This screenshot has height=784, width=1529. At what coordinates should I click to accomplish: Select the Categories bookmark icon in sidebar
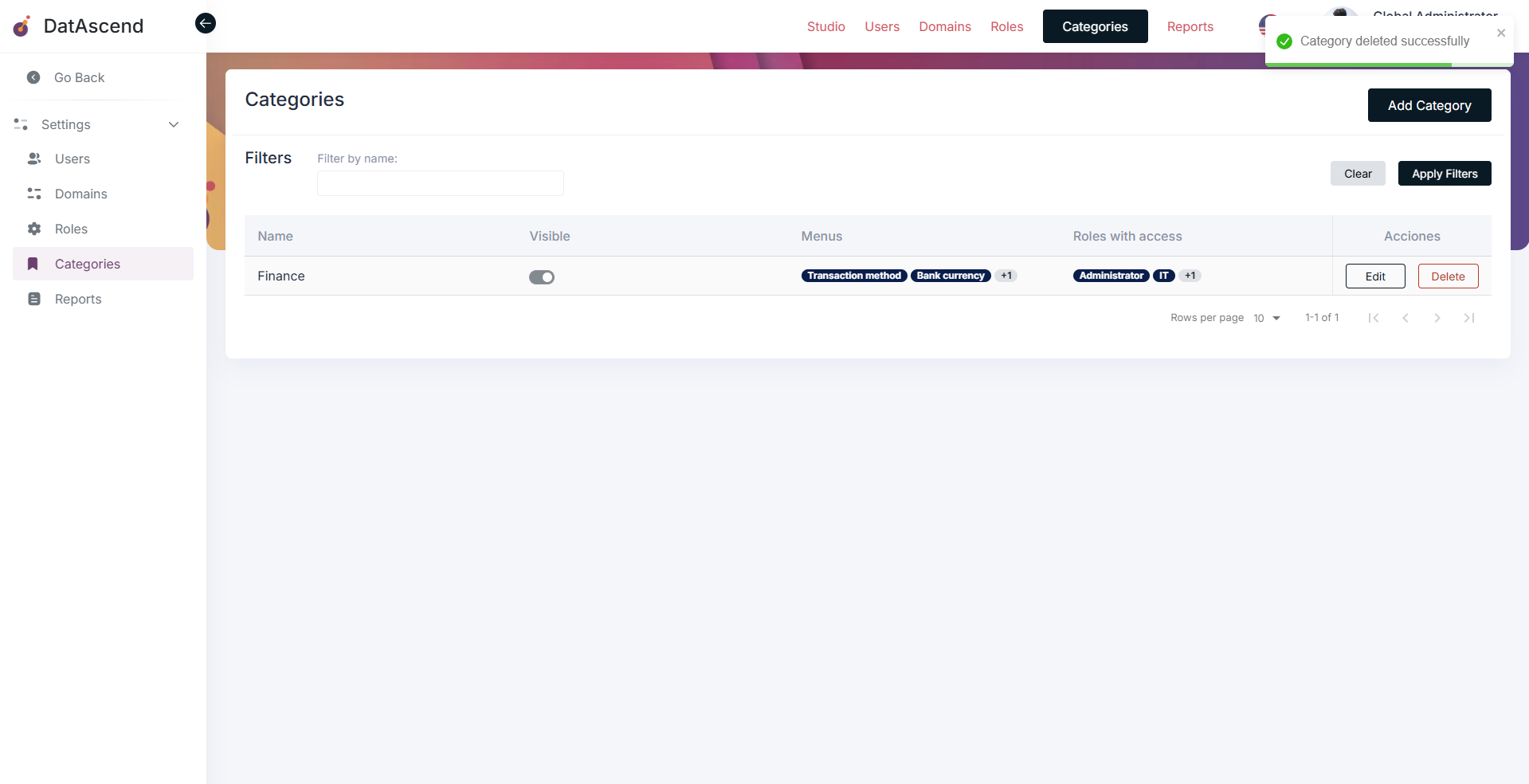[x=33, y=264]
